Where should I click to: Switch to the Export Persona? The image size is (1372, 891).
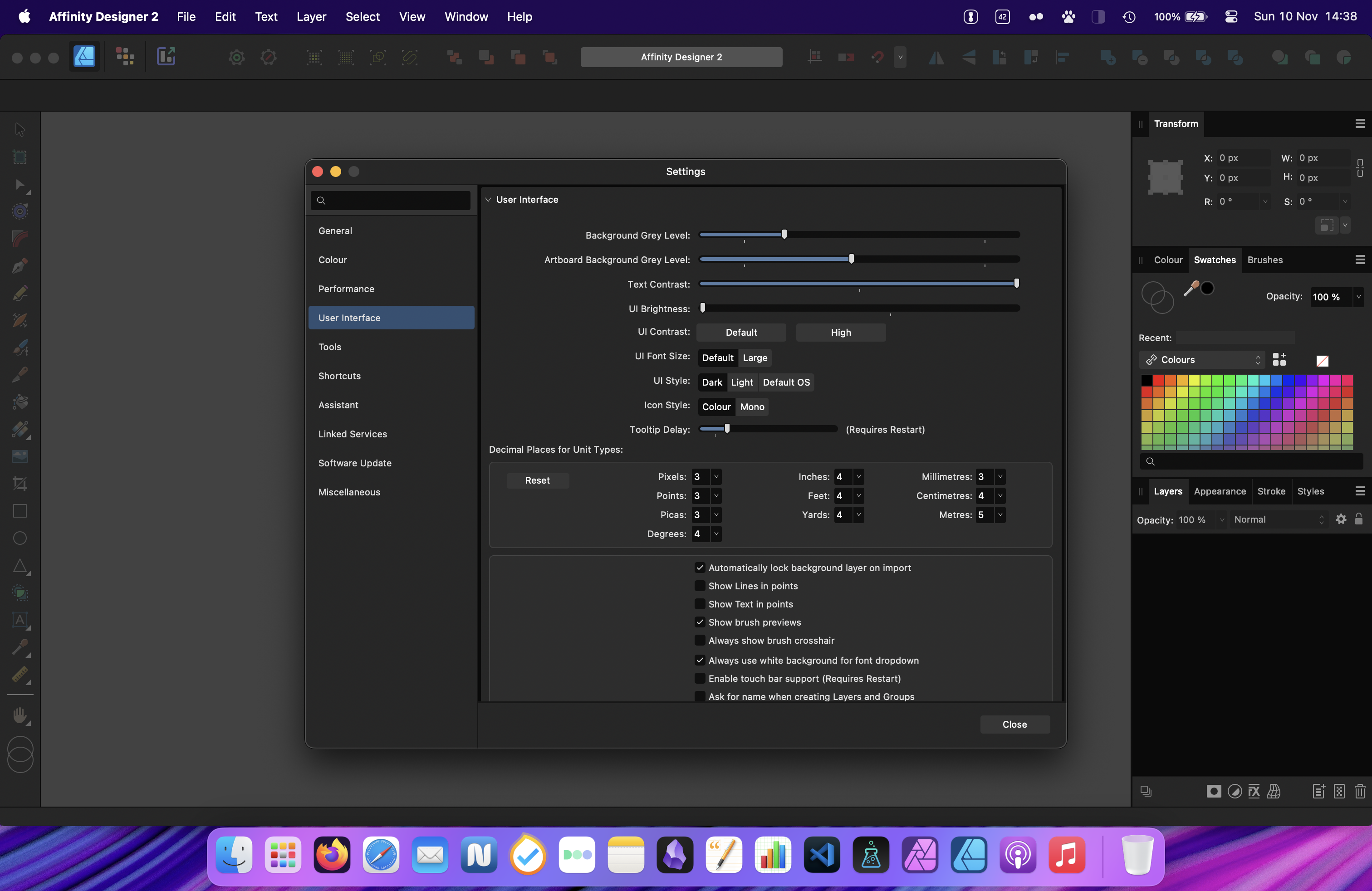click(166, 56)
